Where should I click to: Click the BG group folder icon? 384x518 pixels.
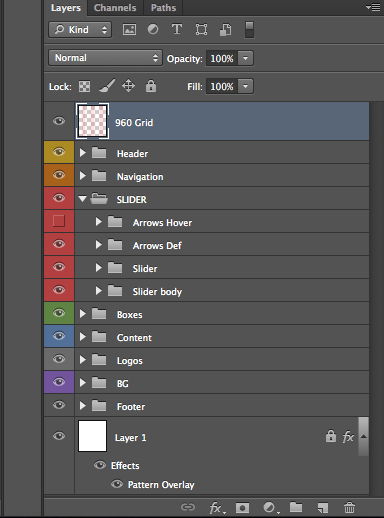click(99, 383)
